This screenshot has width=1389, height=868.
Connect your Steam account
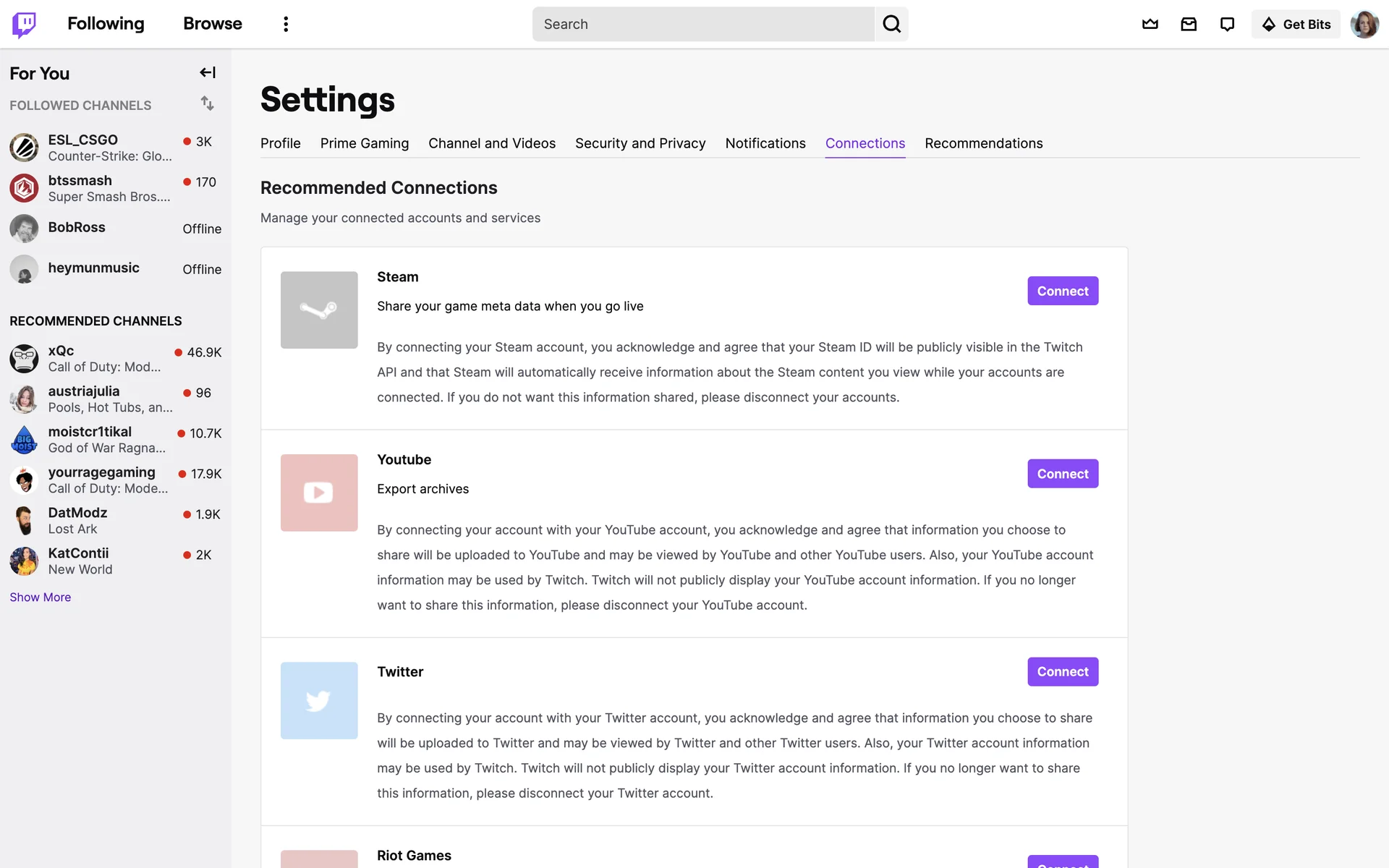pos(1062,291)
